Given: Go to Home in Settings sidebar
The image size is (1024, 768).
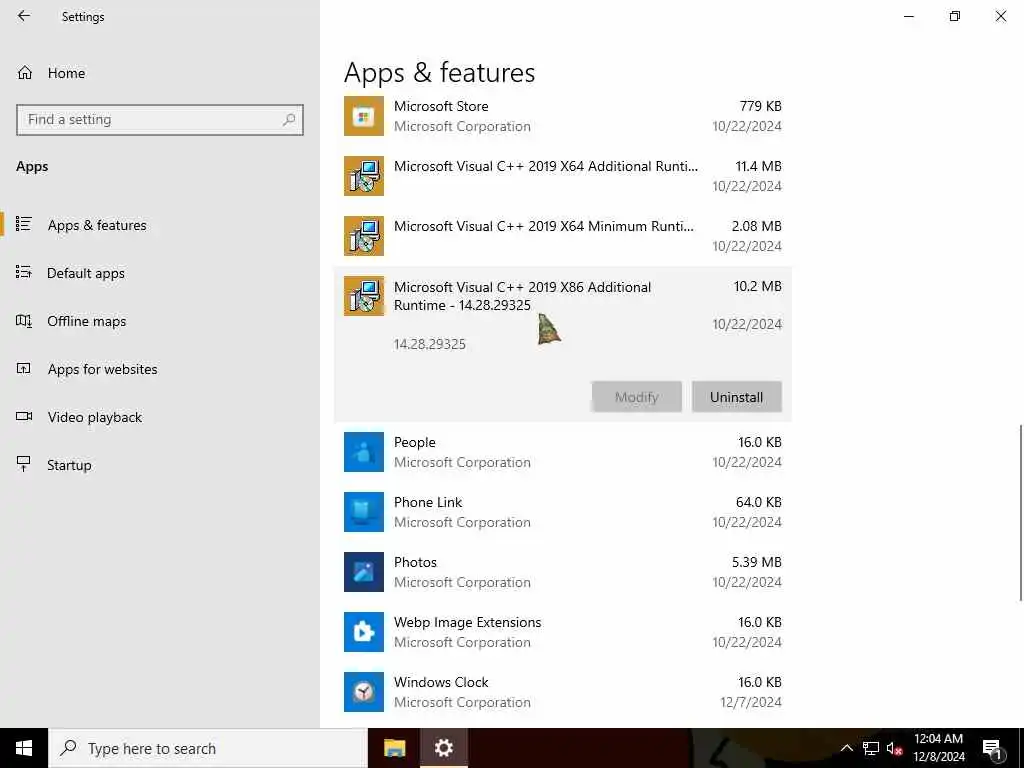Looking at the screenshot, I should tap(160, 72).
